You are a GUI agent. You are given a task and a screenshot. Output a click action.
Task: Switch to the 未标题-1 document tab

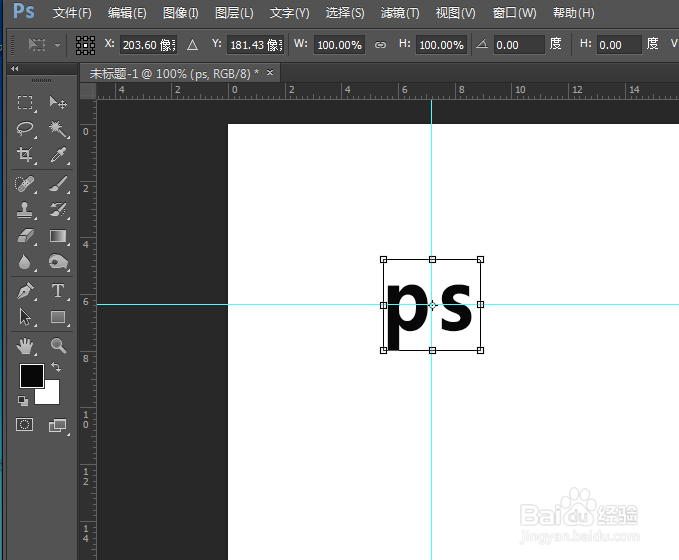(x=174, y=74)
